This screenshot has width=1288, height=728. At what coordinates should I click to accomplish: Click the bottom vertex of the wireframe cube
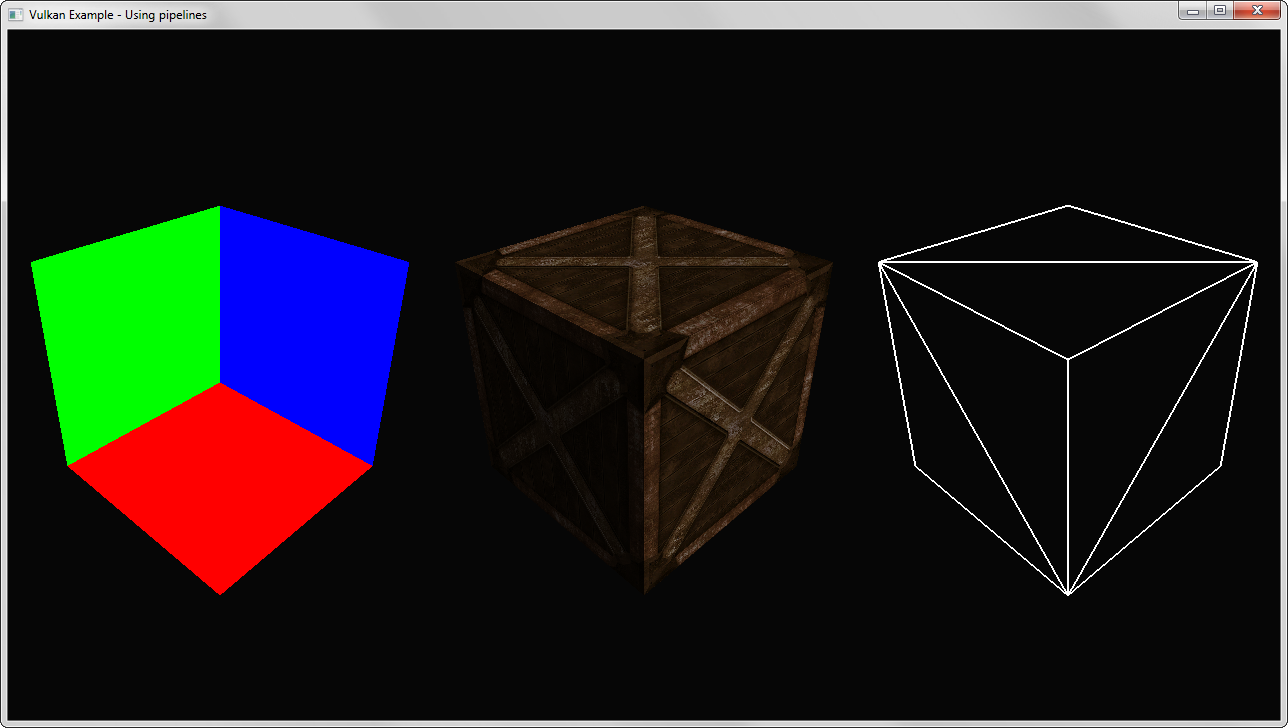(1068, 595)
